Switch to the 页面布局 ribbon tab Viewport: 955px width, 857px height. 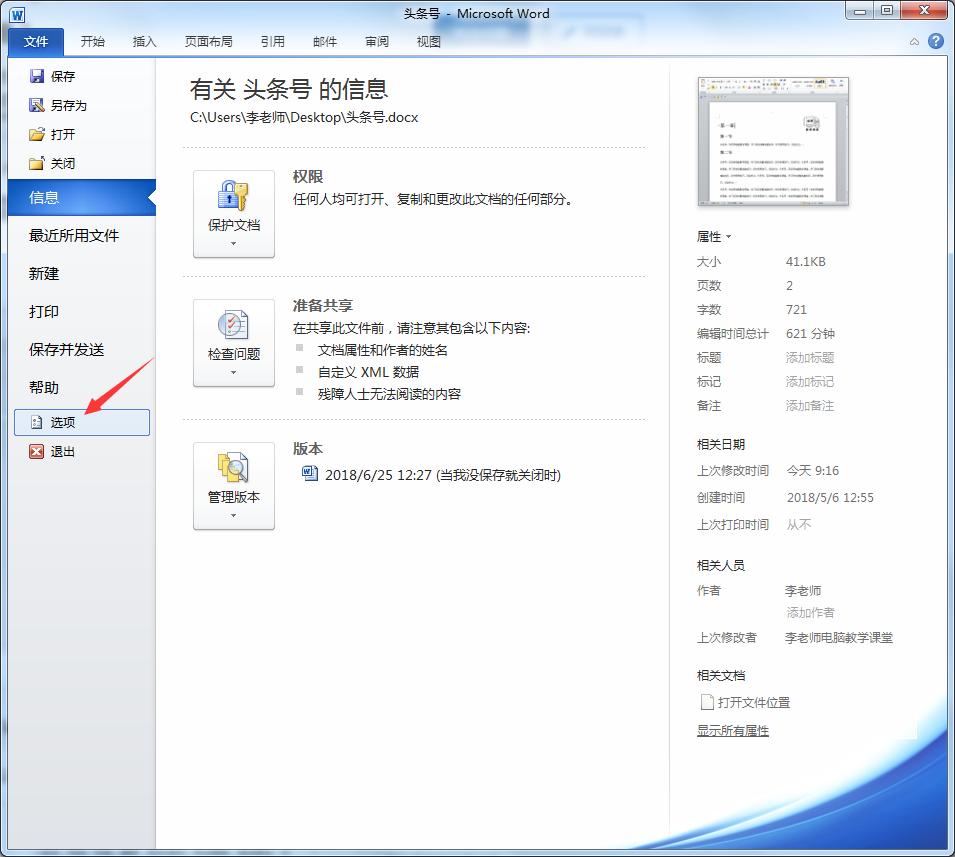click(x=209, y=41)
